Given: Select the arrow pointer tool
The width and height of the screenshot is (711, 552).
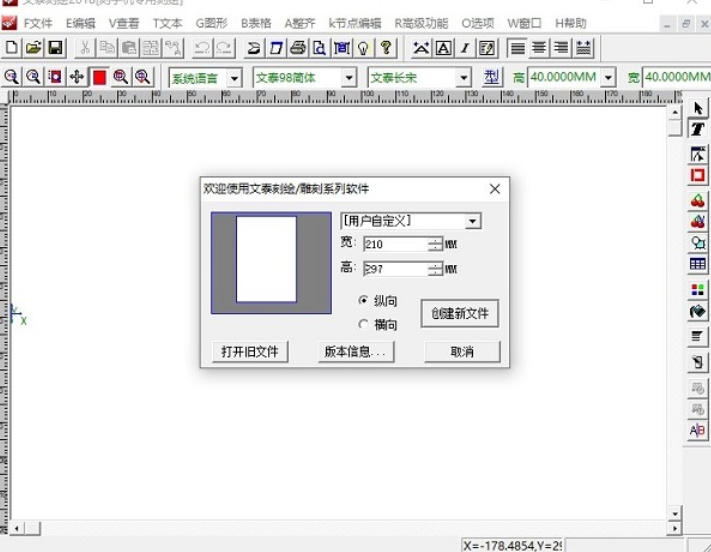Looking at the screenshot, I should click(x=698, y=108).
